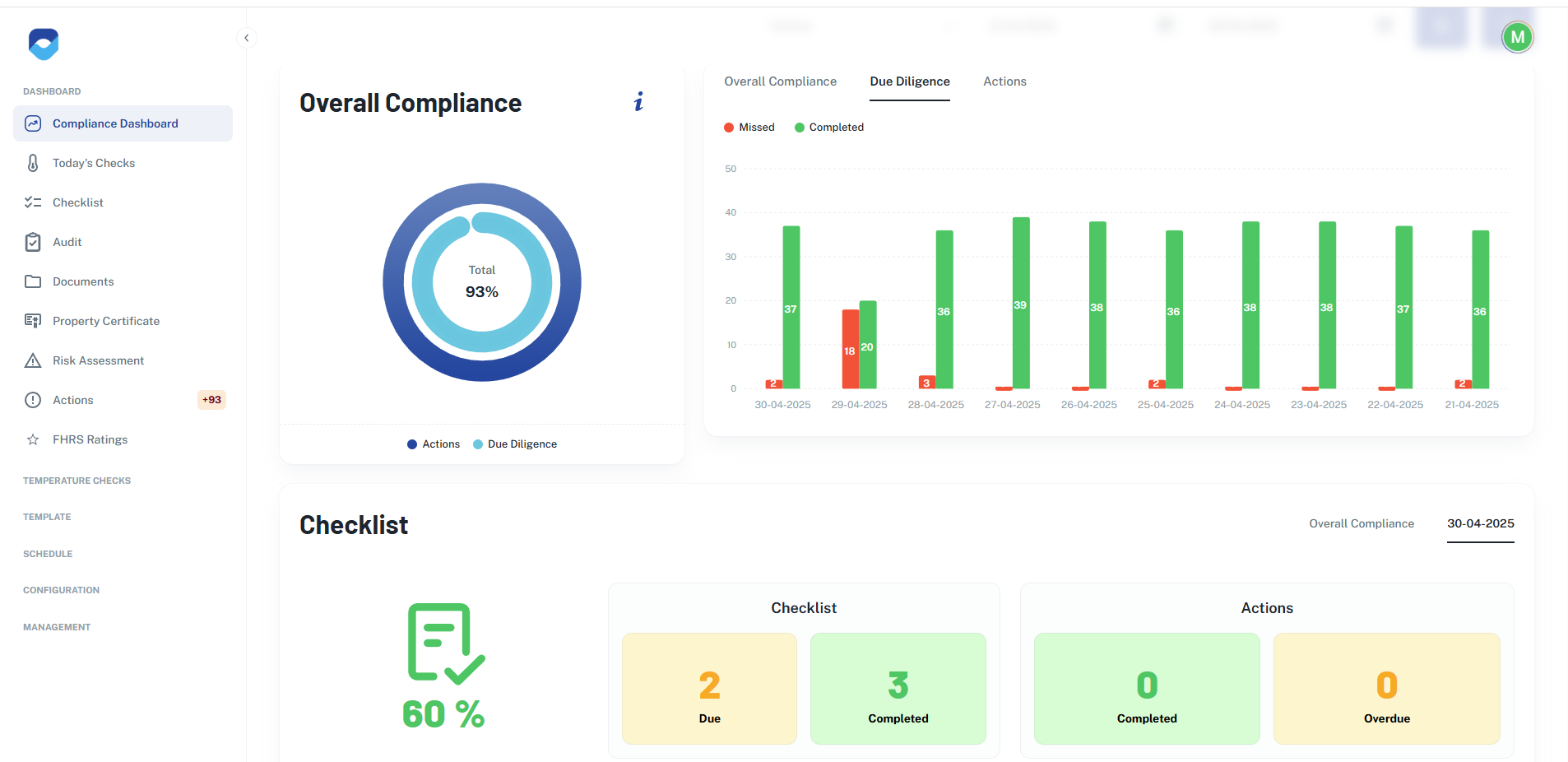1568x762 pixels.
Task: Open Checklist via its list icon
Action: click(33, 202)
